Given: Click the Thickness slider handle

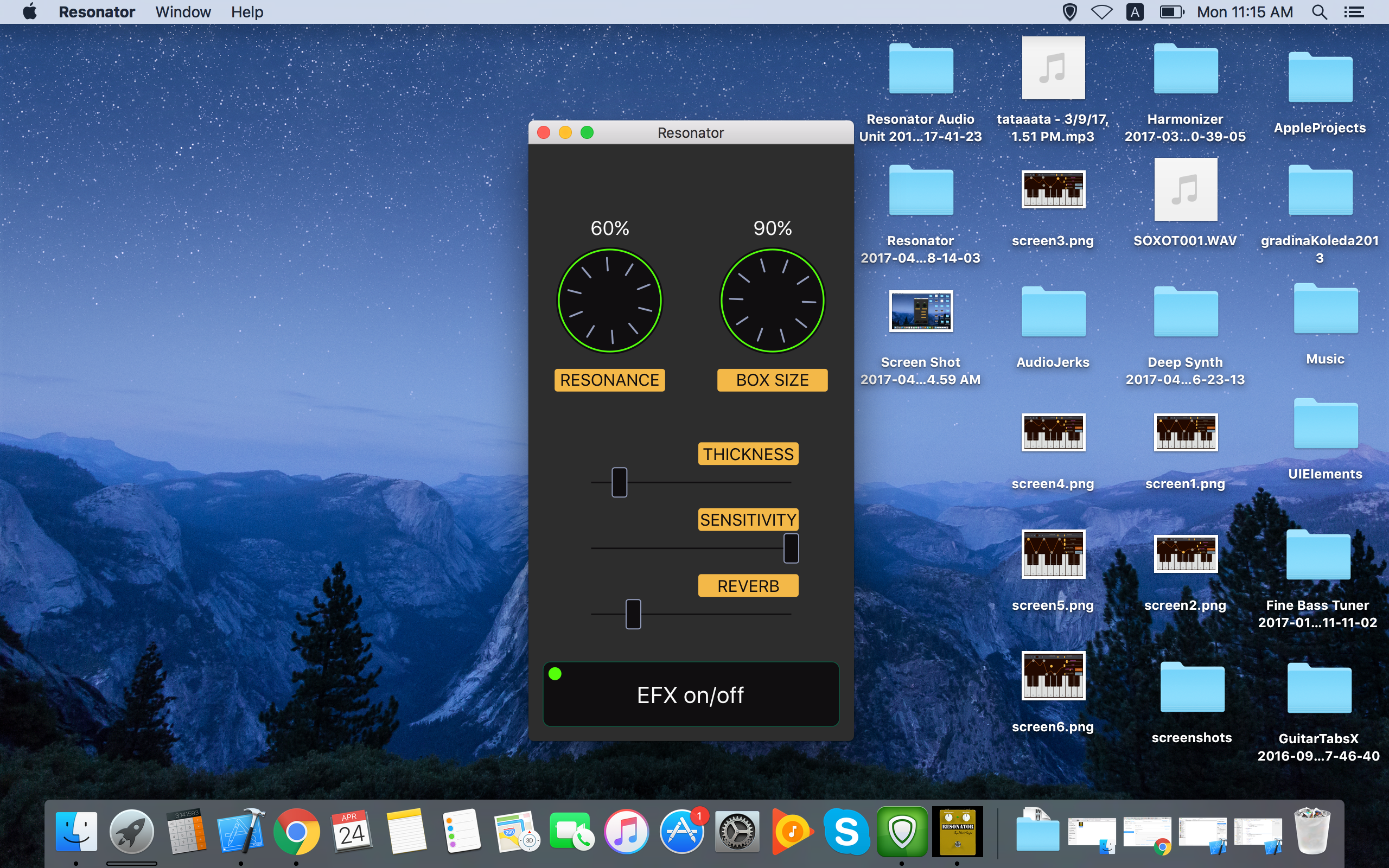Looking at the screenshot, I should click(x=619, y=482).
